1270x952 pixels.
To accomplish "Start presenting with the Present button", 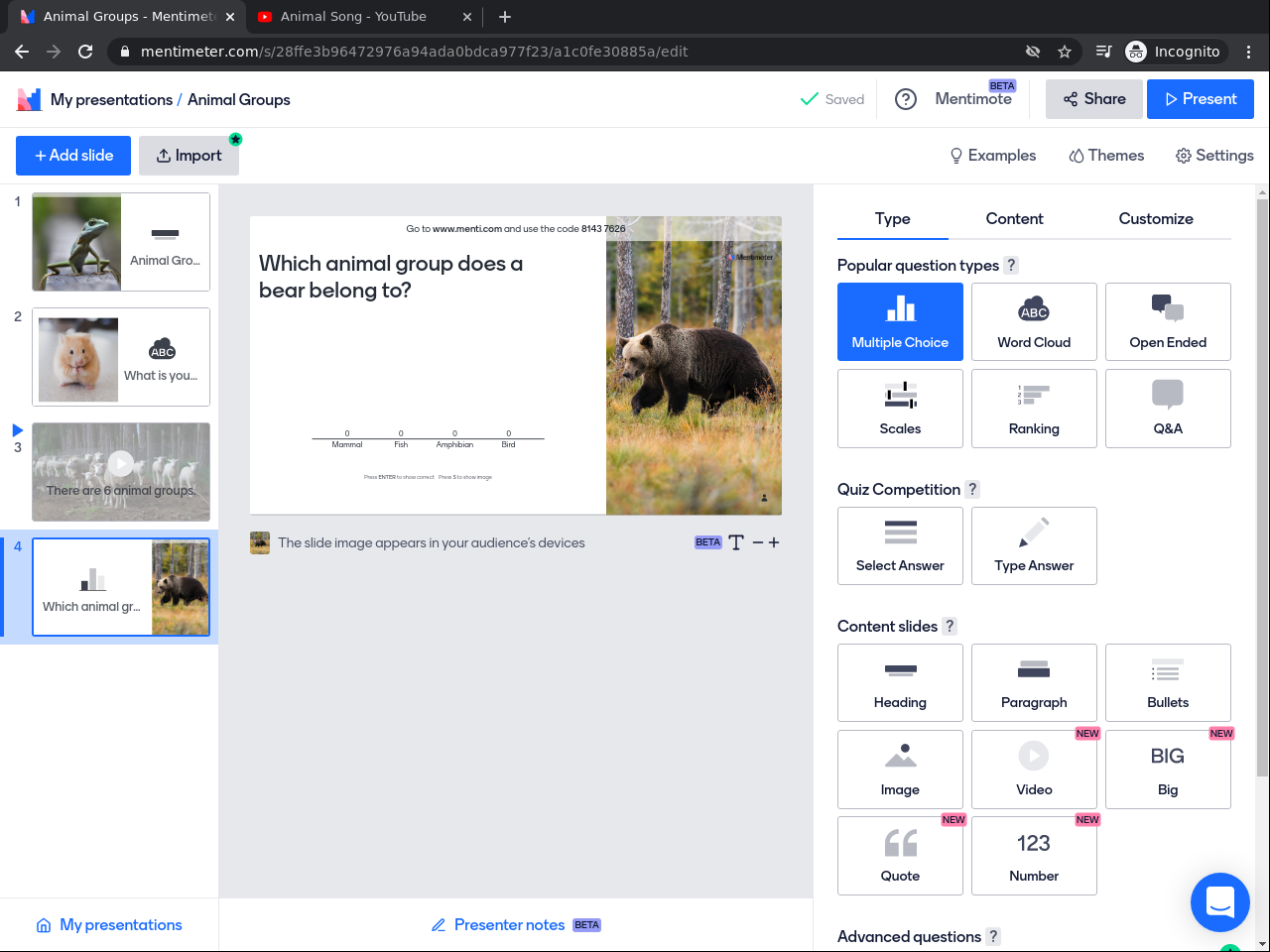I will click(1201, 99).
